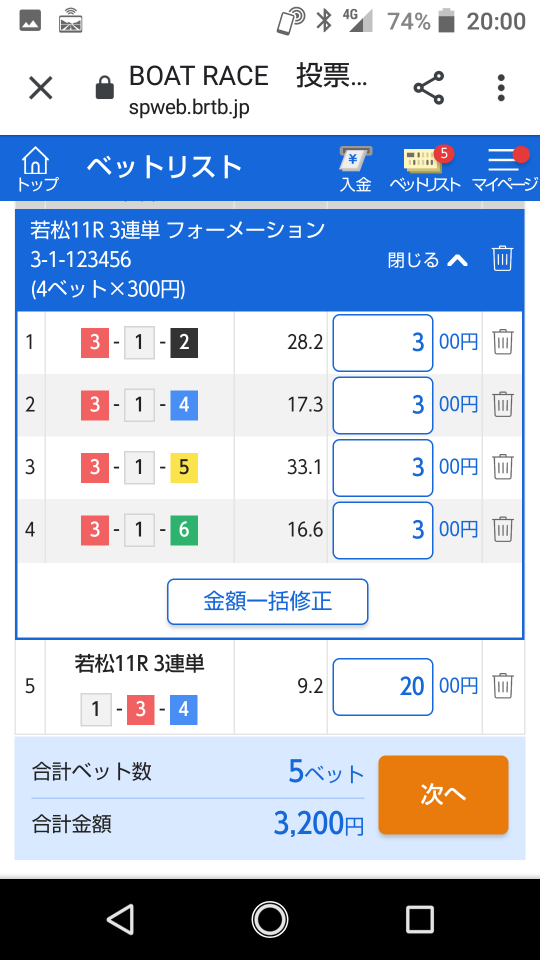The width and height of the screenshot is (540, 960).
Task: Remove bet 3-1-4 with trash icon
Action: point(503,405)
